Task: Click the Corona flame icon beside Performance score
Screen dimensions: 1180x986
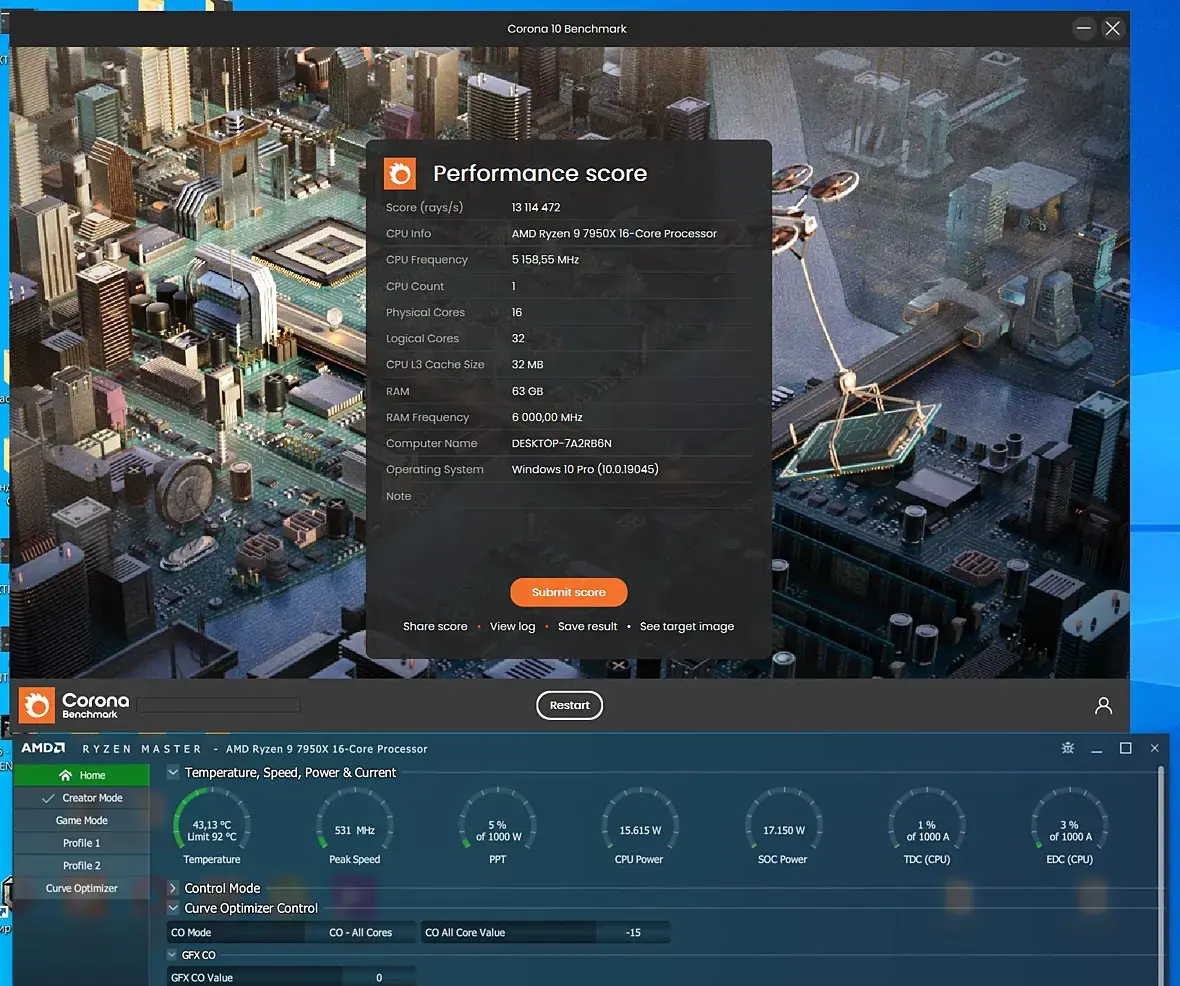Action: (400, 173)
